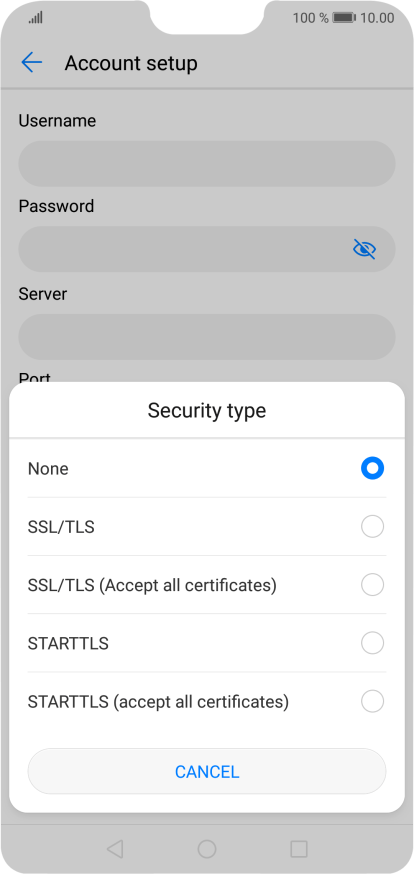Image resolution: width=414 pixels, height=874 pixels.
Task: Tap the Account setup title
Action: tap(131, 64)
